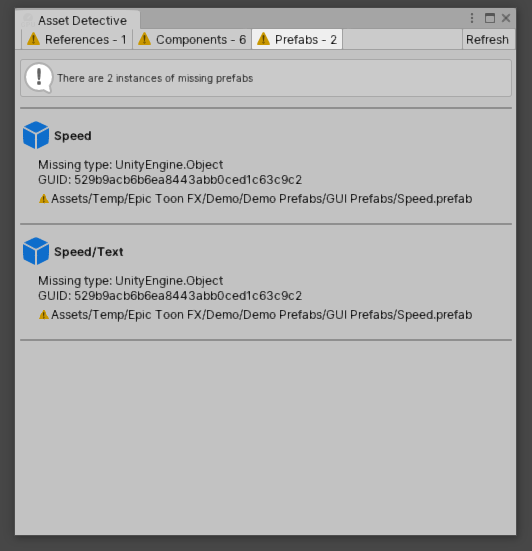Click the warning icon on Components tab

(x=144, y=39)
